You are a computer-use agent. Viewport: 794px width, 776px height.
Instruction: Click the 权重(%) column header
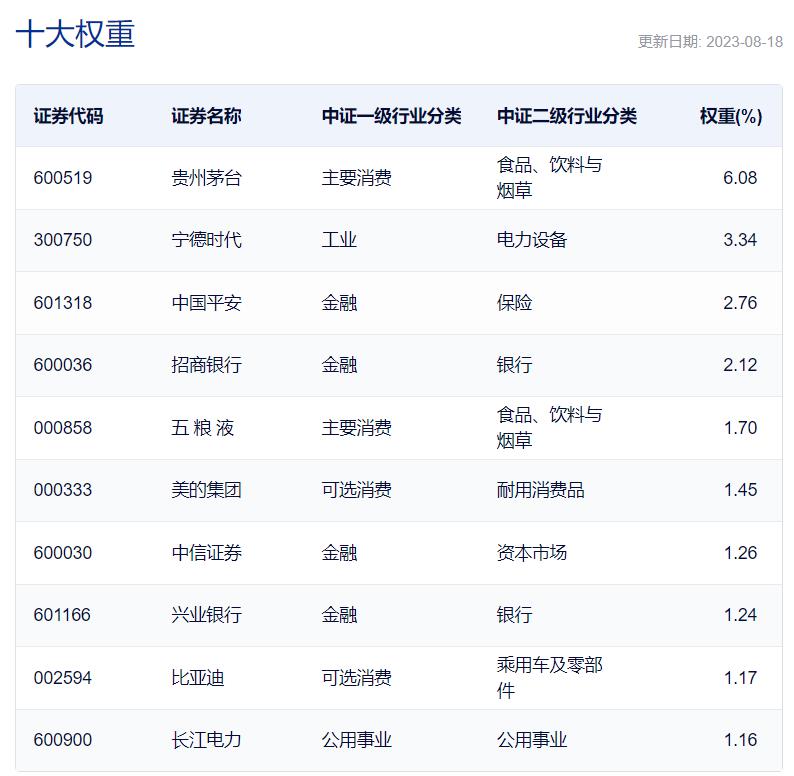[731, 116]
